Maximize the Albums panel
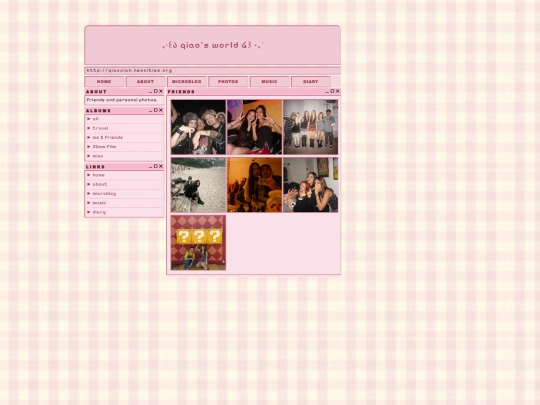This screenshot has height=405, width=540. 156,110
